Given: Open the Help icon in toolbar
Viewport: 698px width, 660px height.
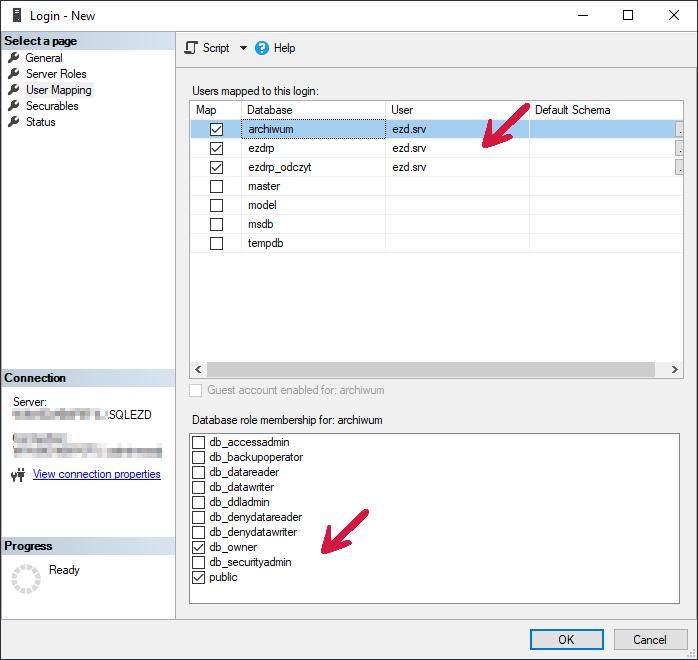Looking at the screenshot, I should (x=262, y=48).
